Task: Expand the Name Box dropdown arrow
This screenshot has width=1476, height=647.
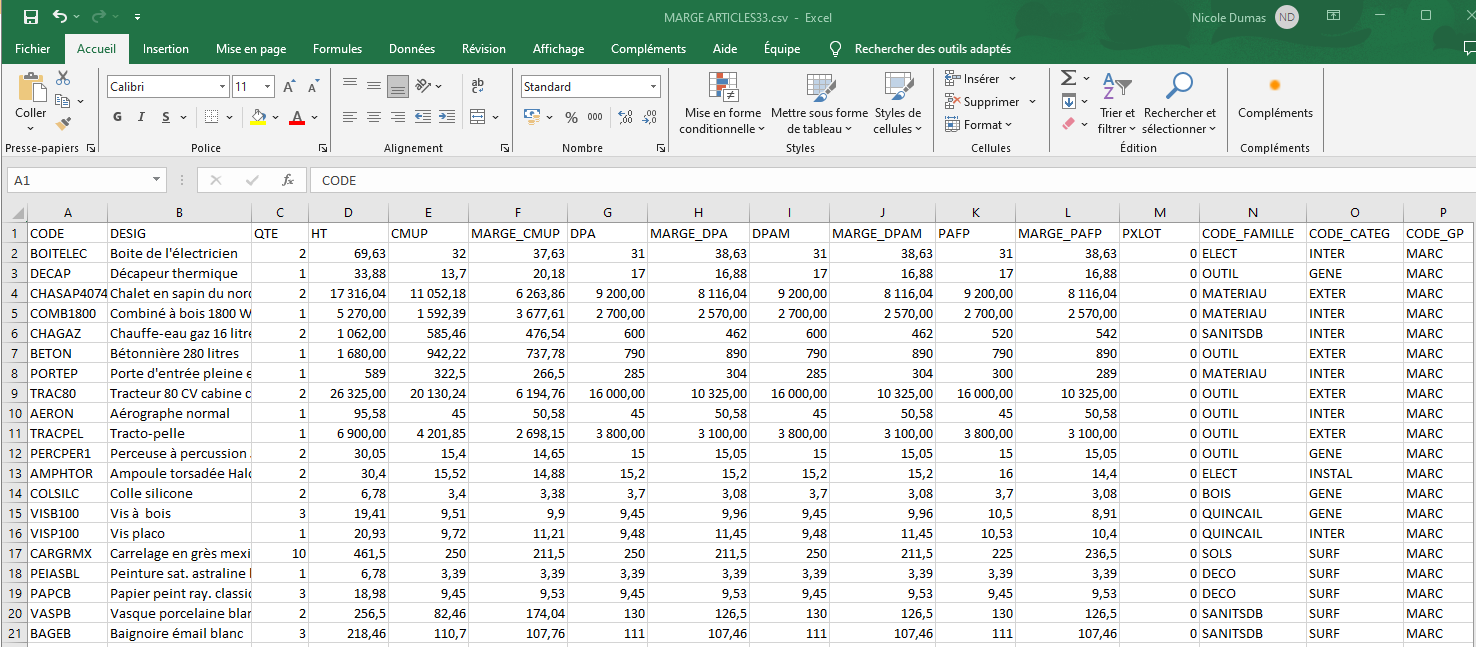Action: pyautogui.click(x=157, y=180)
